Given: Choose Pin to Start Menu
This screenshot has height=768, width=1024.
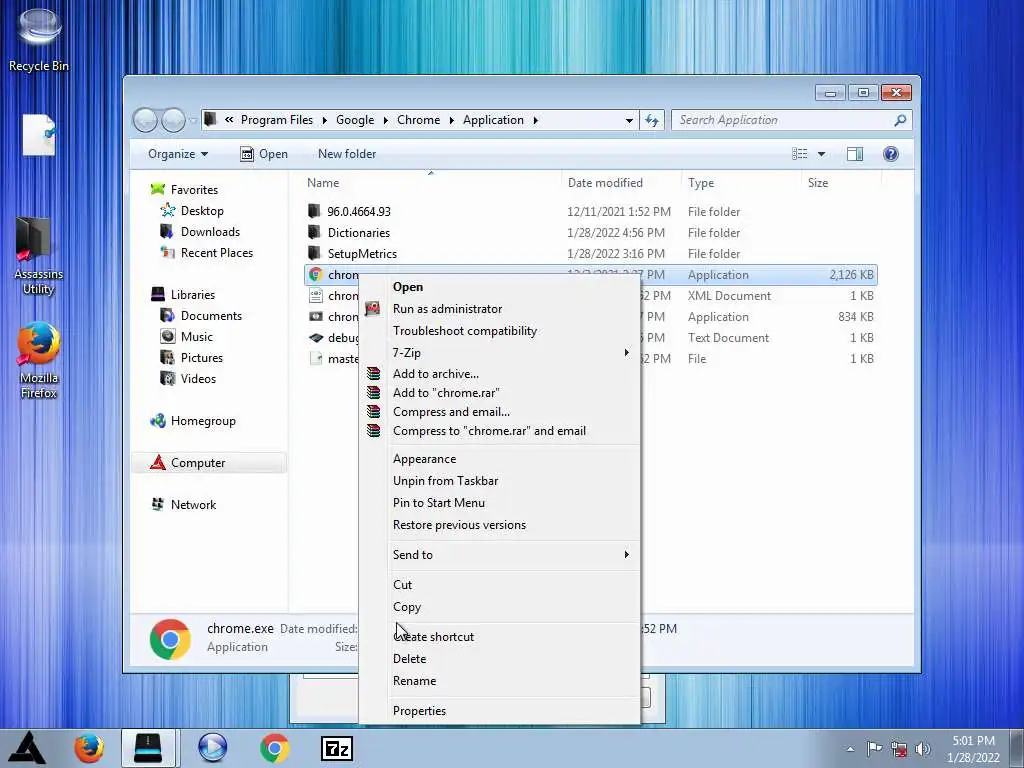Looking at the screenshot, I should (439, 503).
